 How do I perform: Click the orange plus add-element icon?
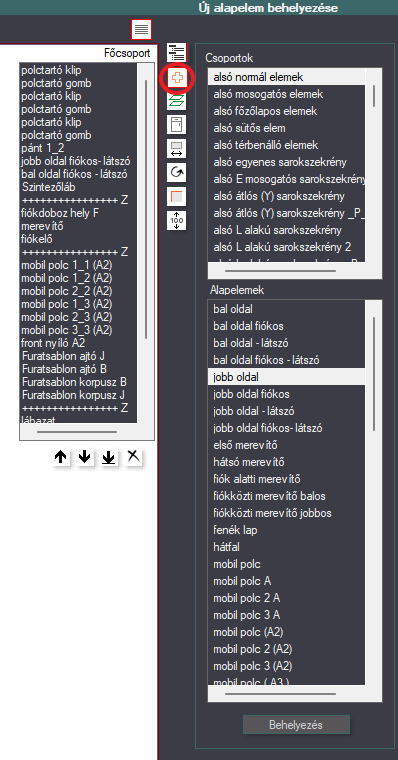pos(176,78)
